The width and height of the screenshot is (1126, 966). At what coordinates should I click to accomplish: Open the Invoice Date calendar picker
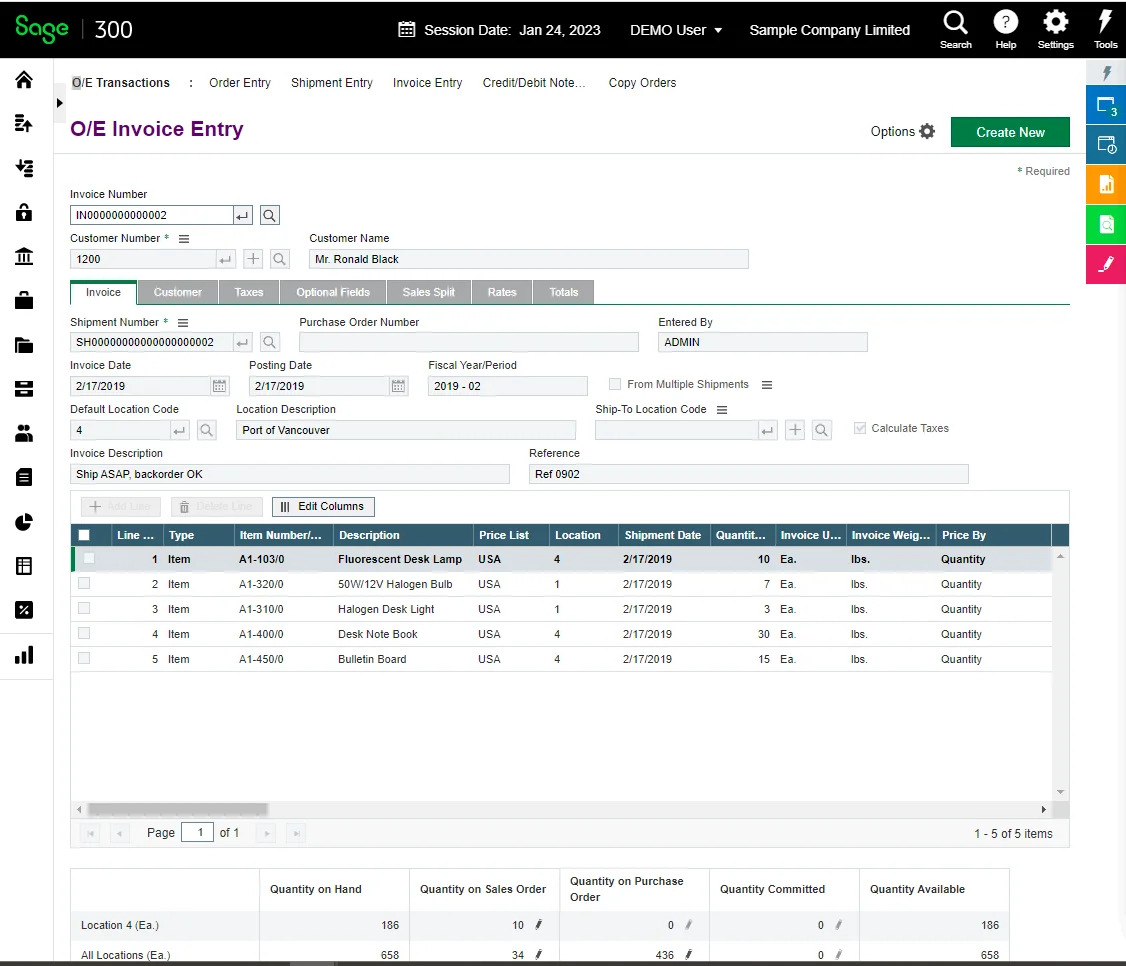(220, 386)
